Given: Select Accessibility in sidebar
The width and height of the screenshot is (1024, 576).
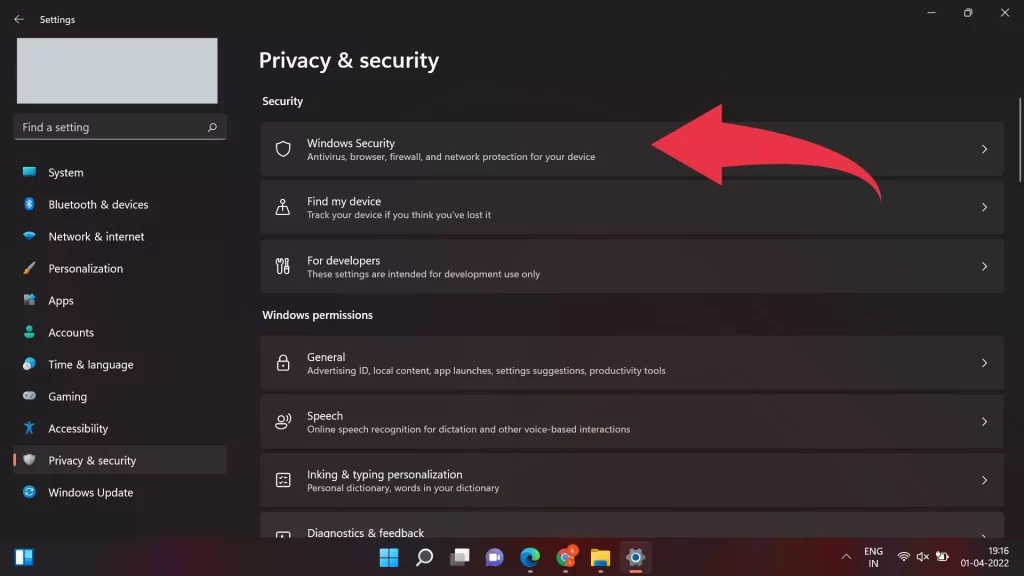Looking at the screenshot, I should click(120, 428).
